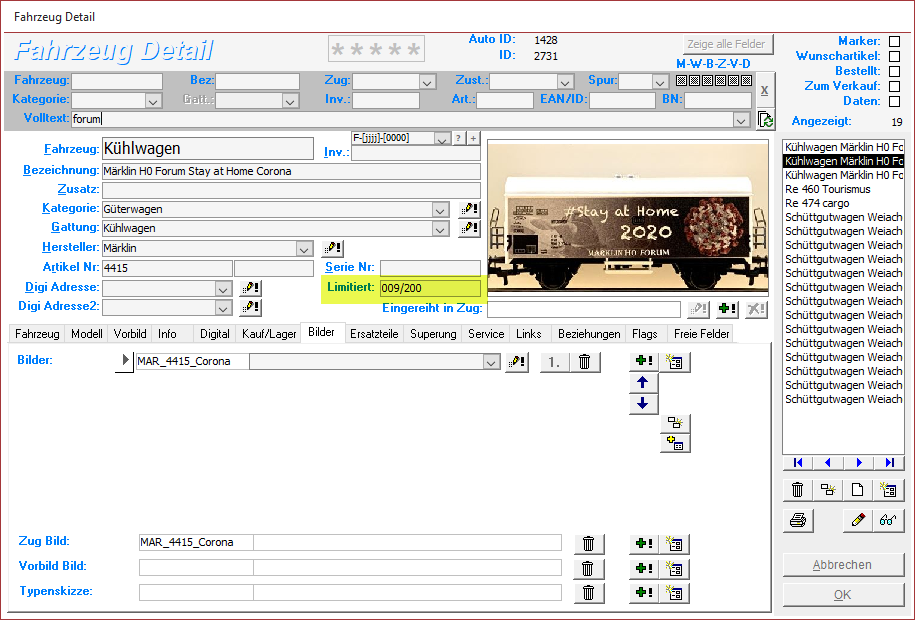The image size is (915, 620).
Task: Click the Zeige alle Felder button
Action: point(727,44)
